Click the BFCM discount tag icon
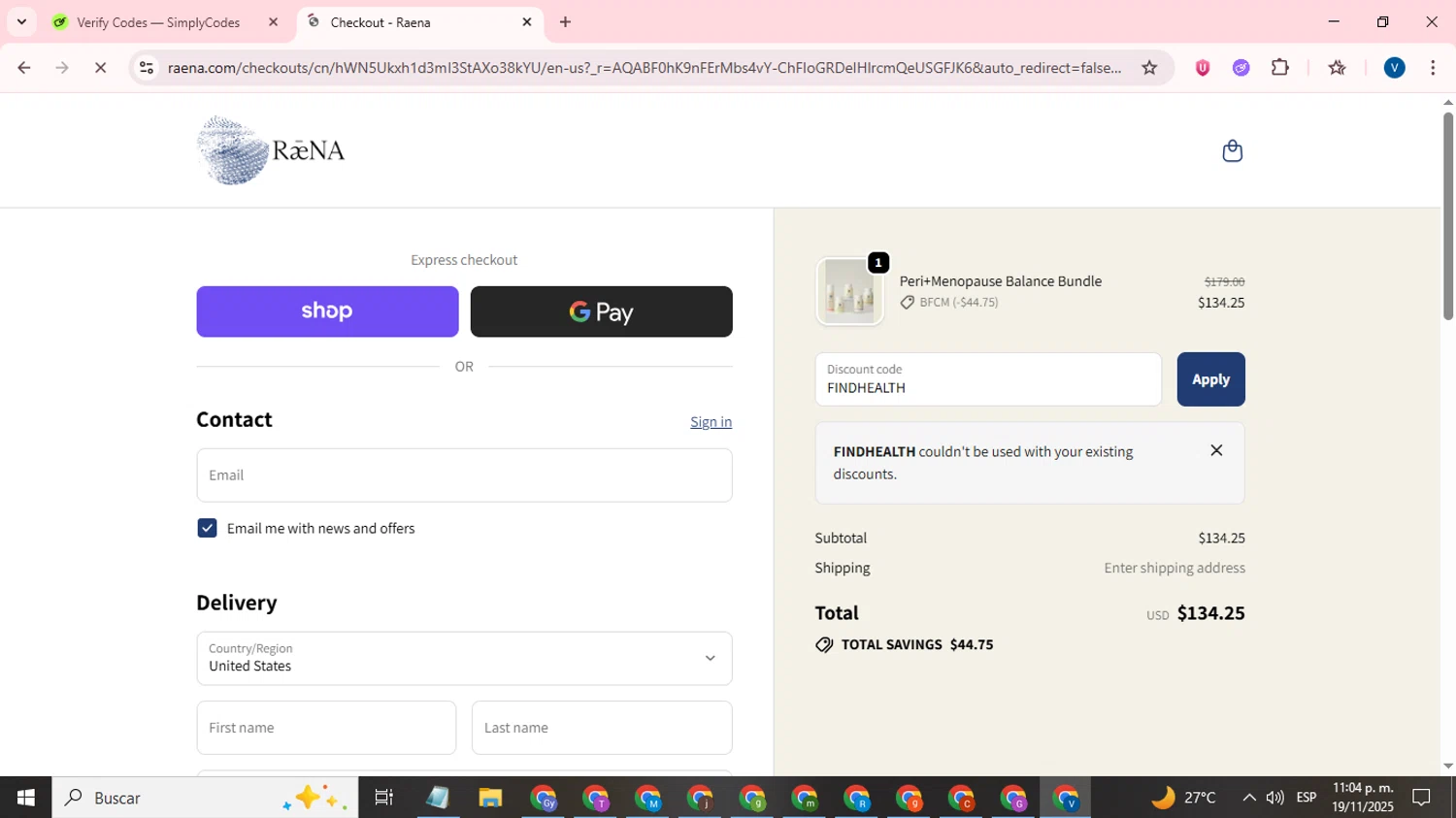This screenshot has height=818, width=1456. pyautogui.click(x=908, y=303)
